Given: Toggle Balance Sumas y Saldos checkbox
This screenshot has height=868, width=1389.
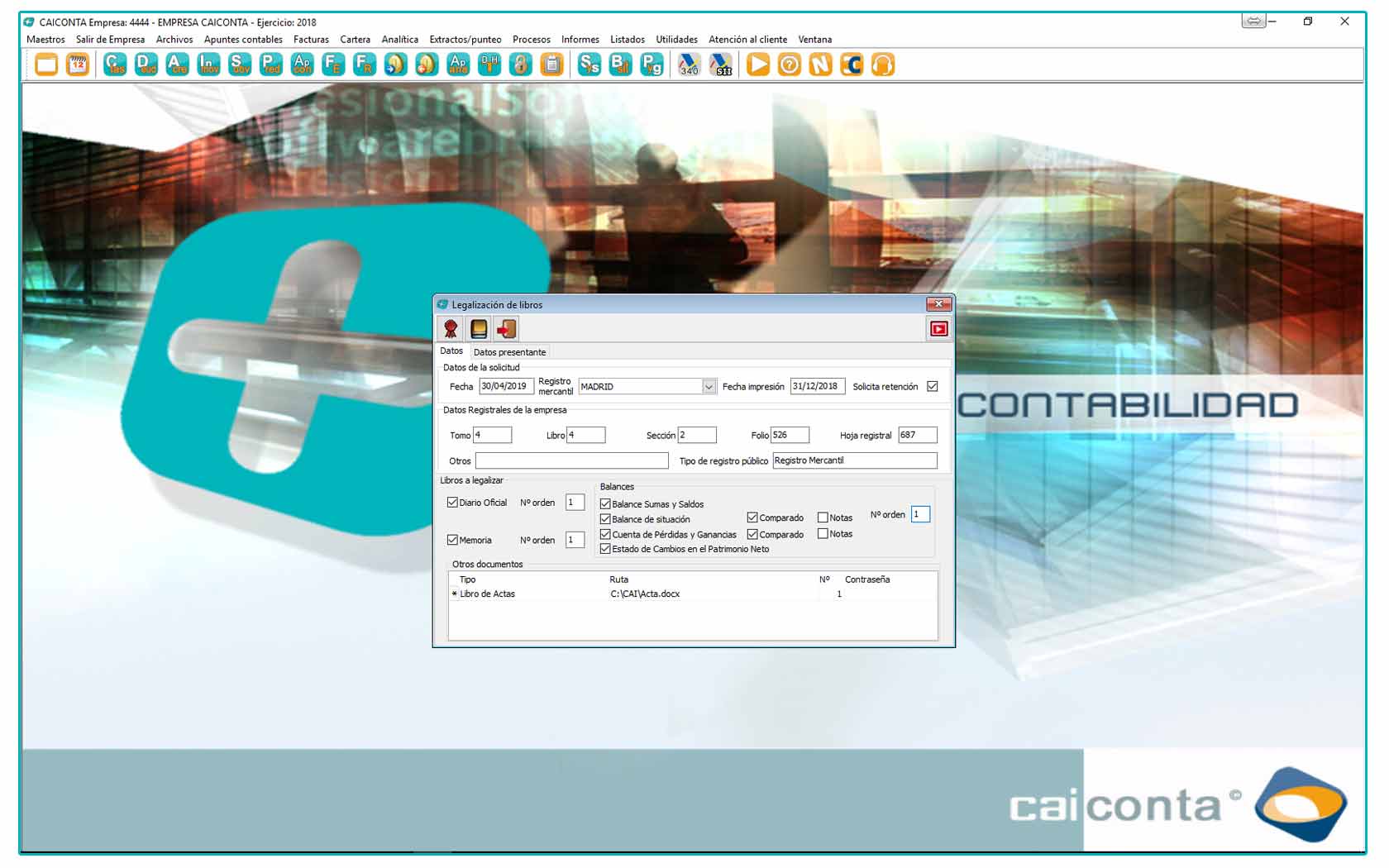Looking at the screenshot, I should coord(605,503).
